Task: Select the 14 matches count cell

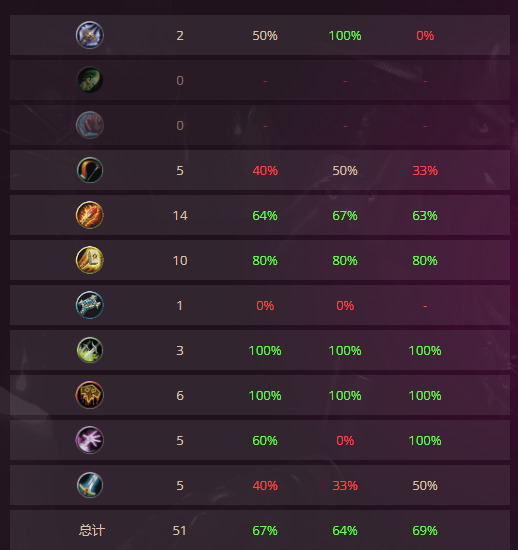Action: (x=180, y=215)
